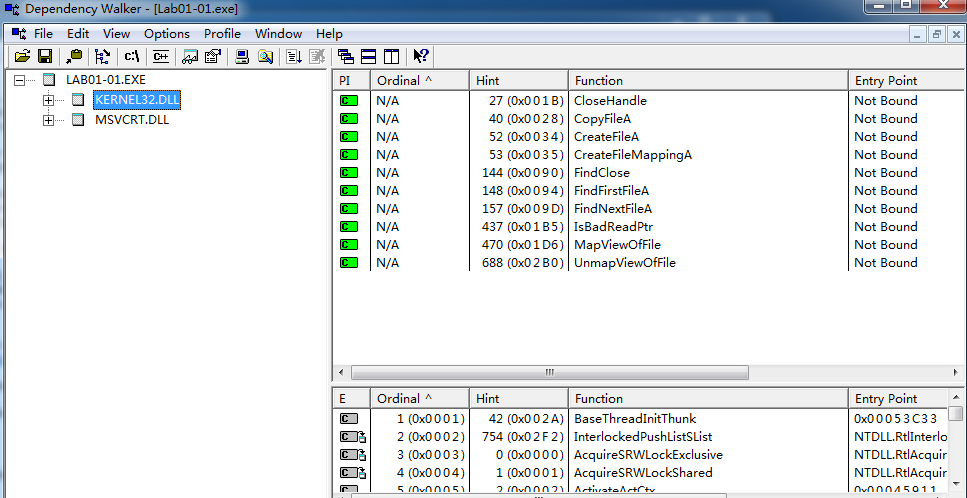Sort imports by PI column header
The height and width of the screenshot is (498, 967).
352,81
